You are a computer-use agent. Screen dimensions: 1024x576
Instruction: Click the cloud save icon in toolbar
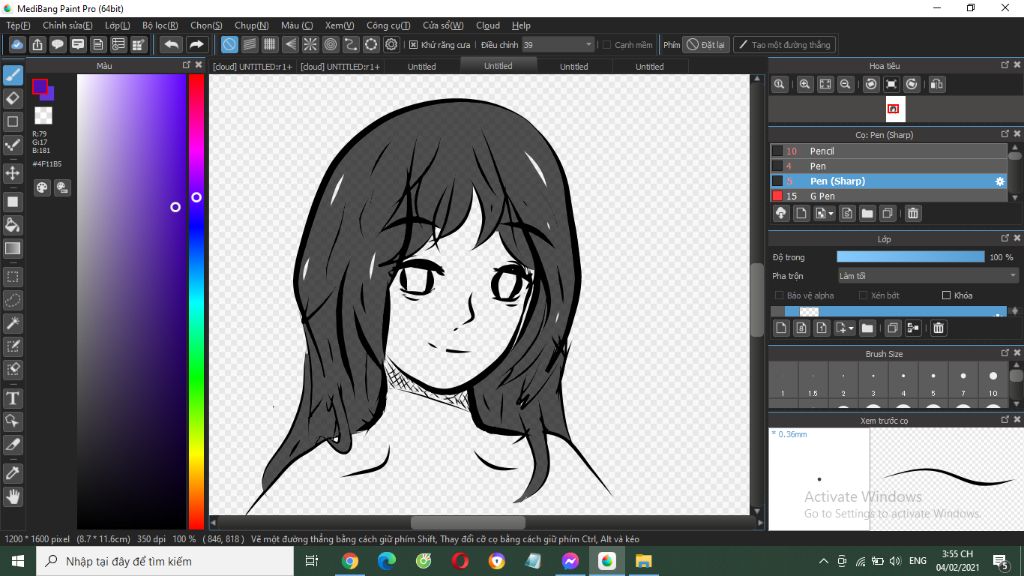(x=17, y=44)
